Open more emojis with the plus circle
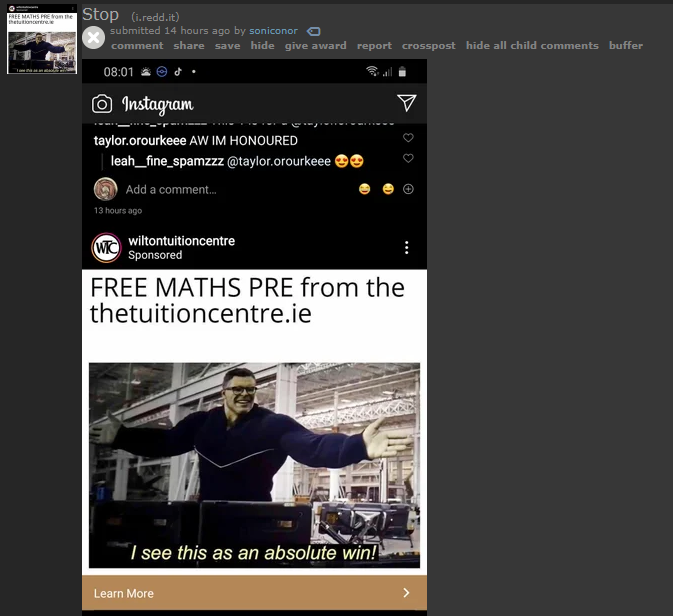 pyautogui.click(x=408, y=189)
